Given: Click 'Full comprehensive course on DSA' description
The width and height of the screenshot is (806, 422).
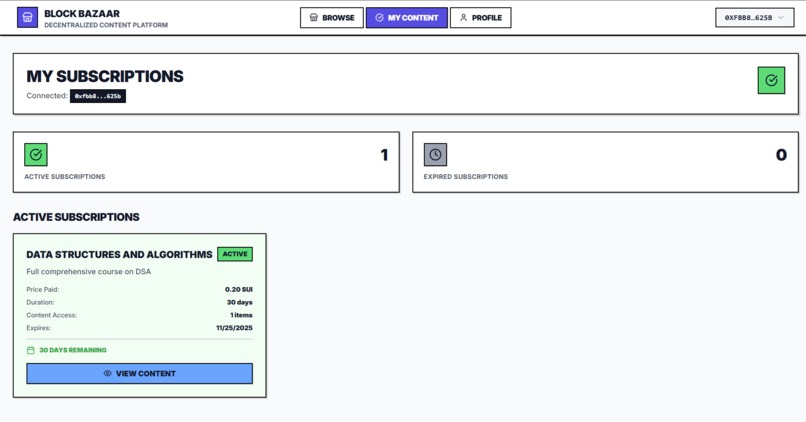Looking at the screenshot, I should coord(88,271).
